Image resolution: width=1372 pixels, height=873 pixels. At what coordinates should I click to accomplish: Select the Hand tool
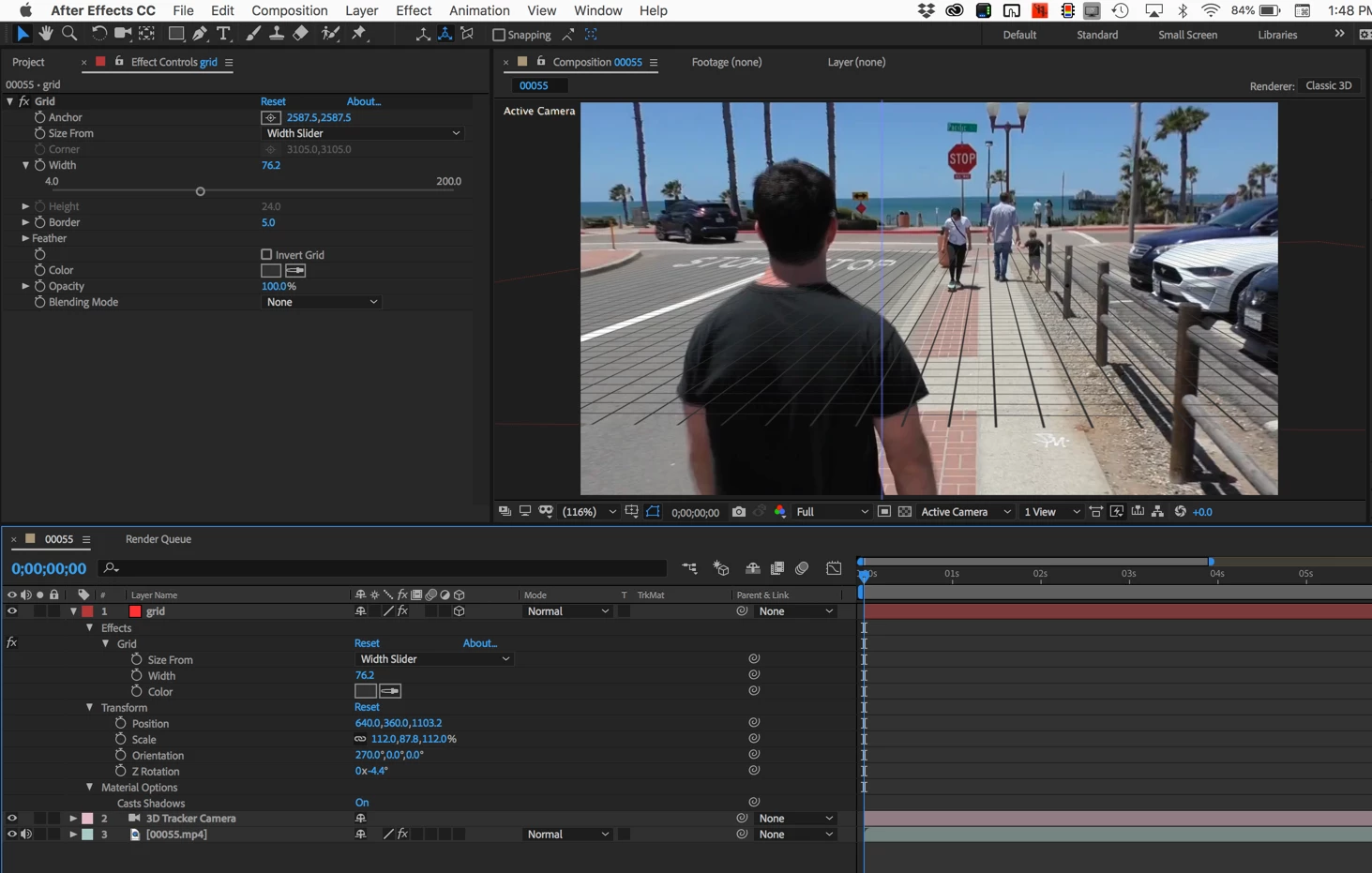coord(45,34)
